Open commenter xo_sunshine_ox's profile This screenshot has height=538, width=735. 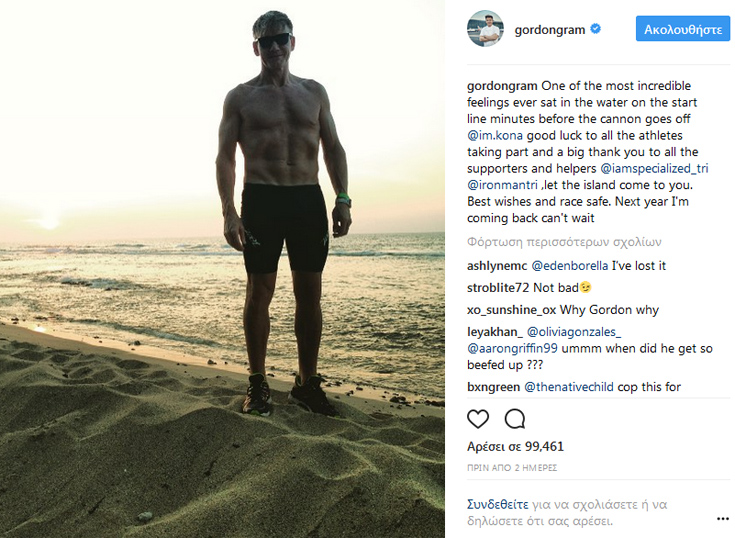click(511, 310)
